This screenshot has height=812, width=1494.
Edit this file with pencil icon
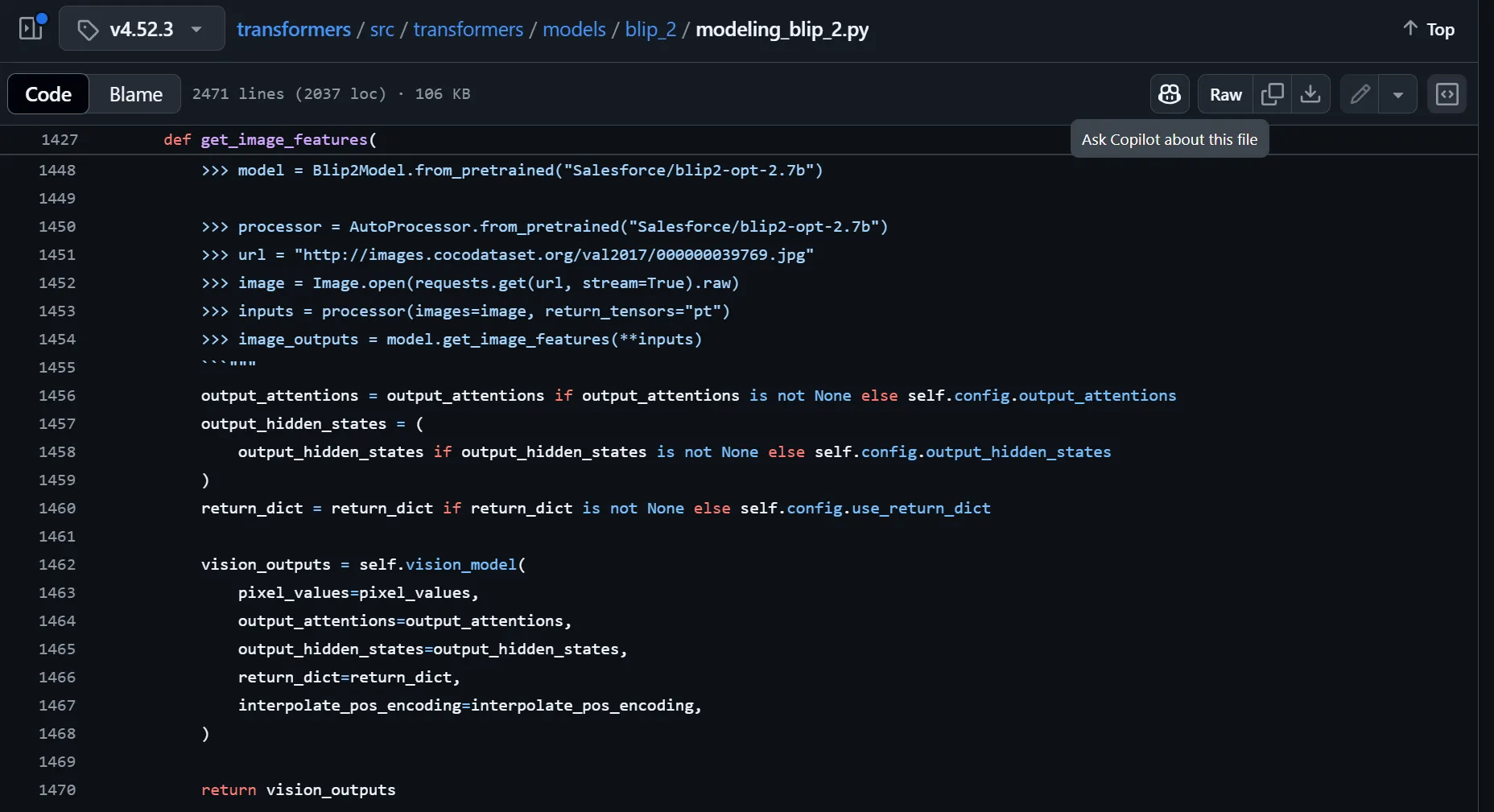1360,94
